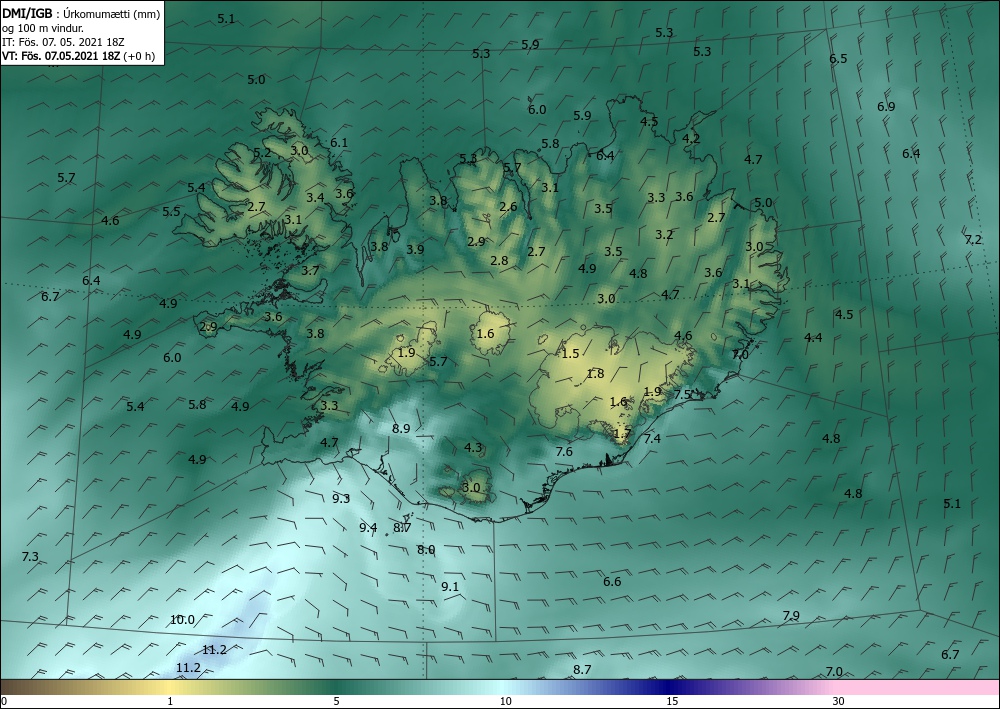Image resolution: width=1000 pixels, height=709 pixels.
Task: Click the 6.5 value on the map
Action: click(838, 59)
